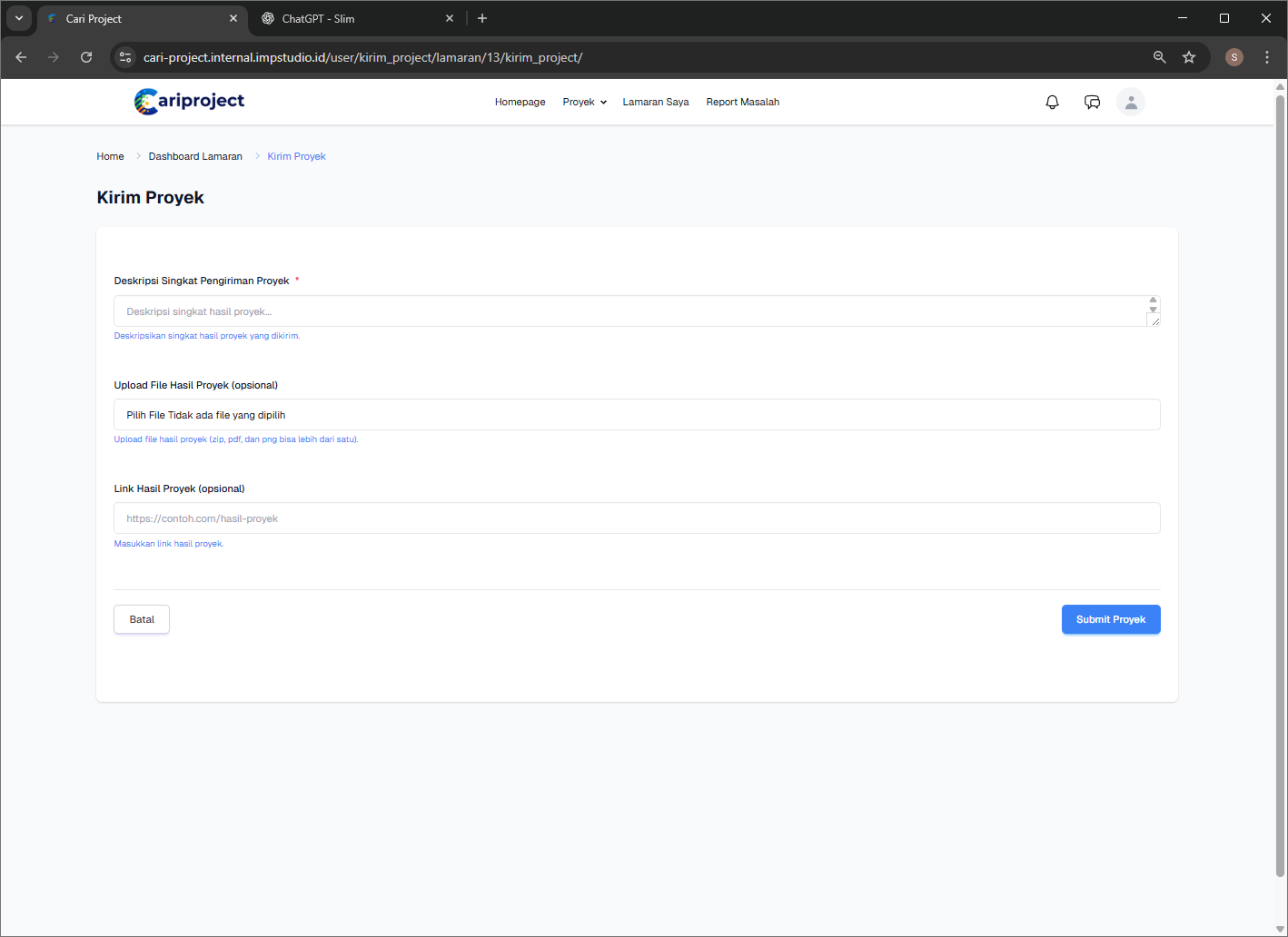The width and height of the screenshot is (1288, 937).
Task: Switch to the ChatGPT - Slim tab
Action: tap(318, 18)
